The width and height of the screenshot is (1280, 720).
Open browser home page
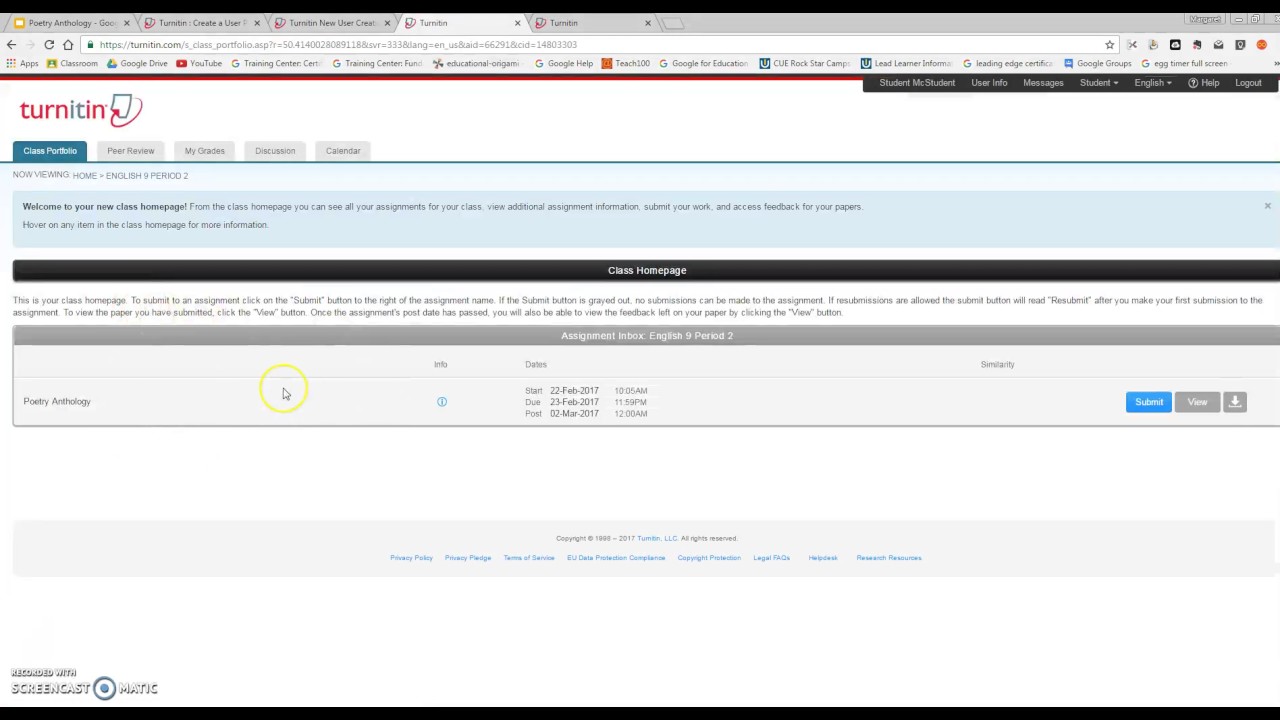click(68, 44)
